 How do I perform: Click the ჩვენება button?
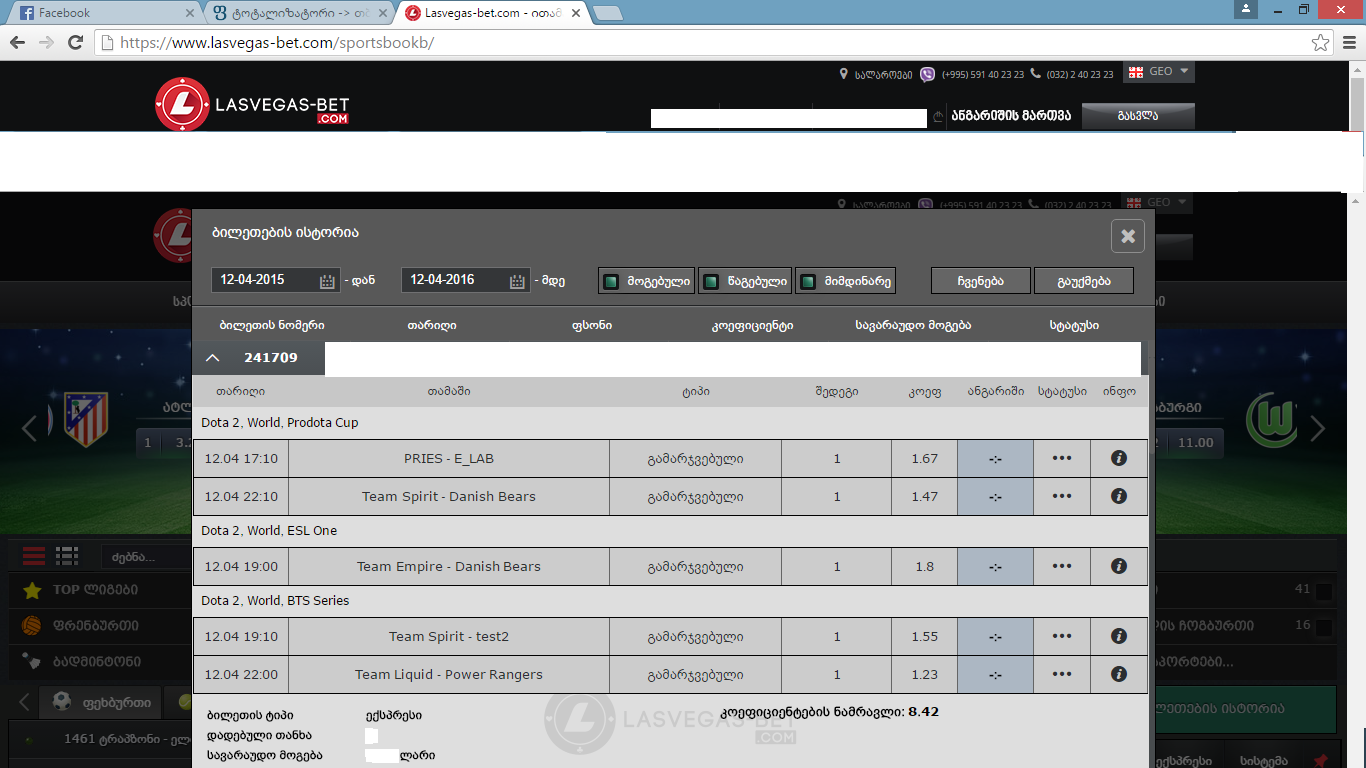point(981,281)
